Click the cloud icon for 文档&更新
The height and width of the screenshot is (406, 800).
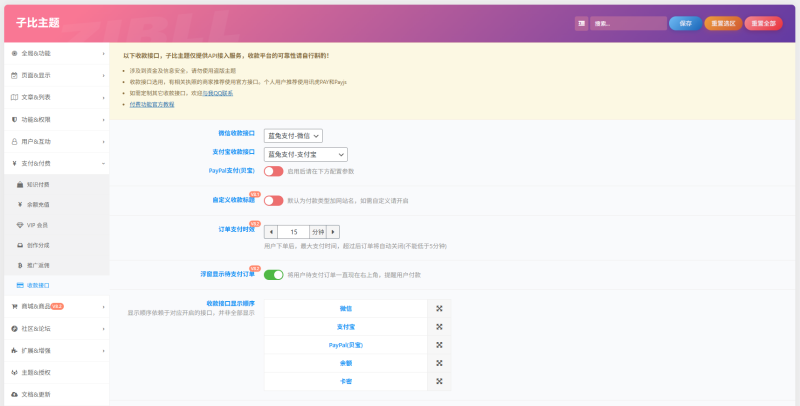[14, 394]
